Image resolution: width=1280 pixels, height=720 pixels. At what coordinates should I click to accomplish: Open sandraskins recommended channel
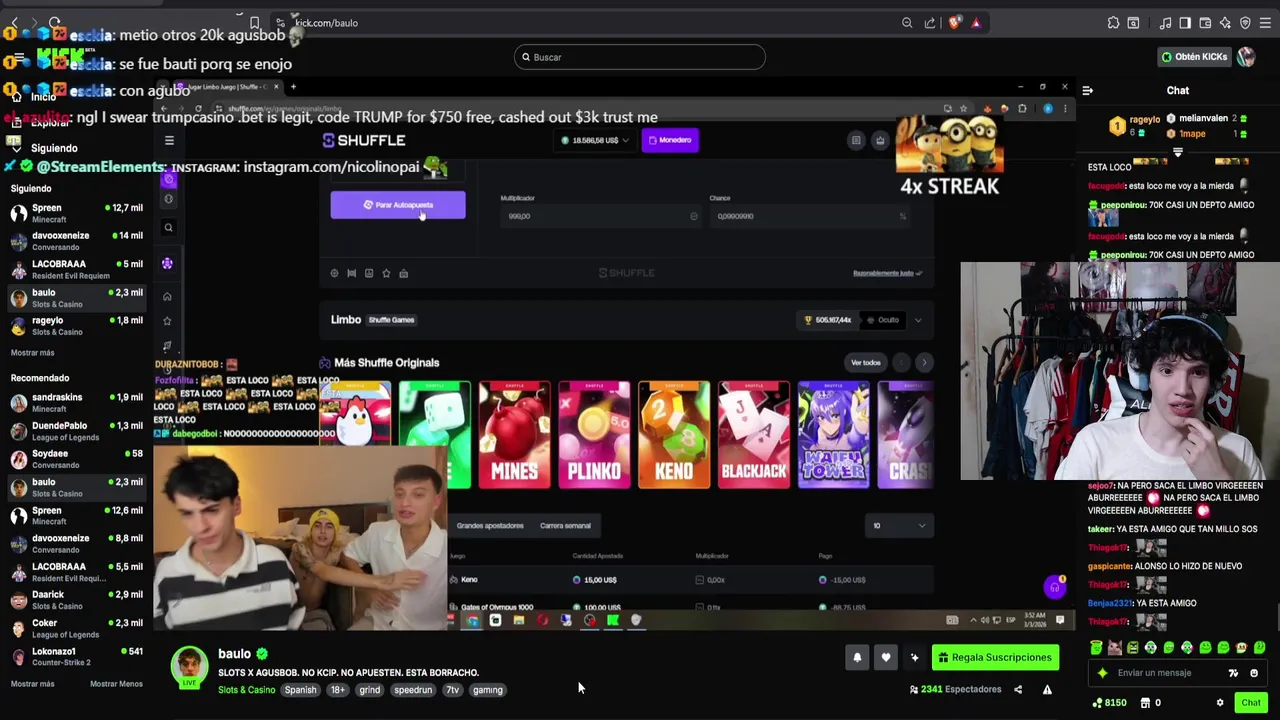tap(76, 403)
